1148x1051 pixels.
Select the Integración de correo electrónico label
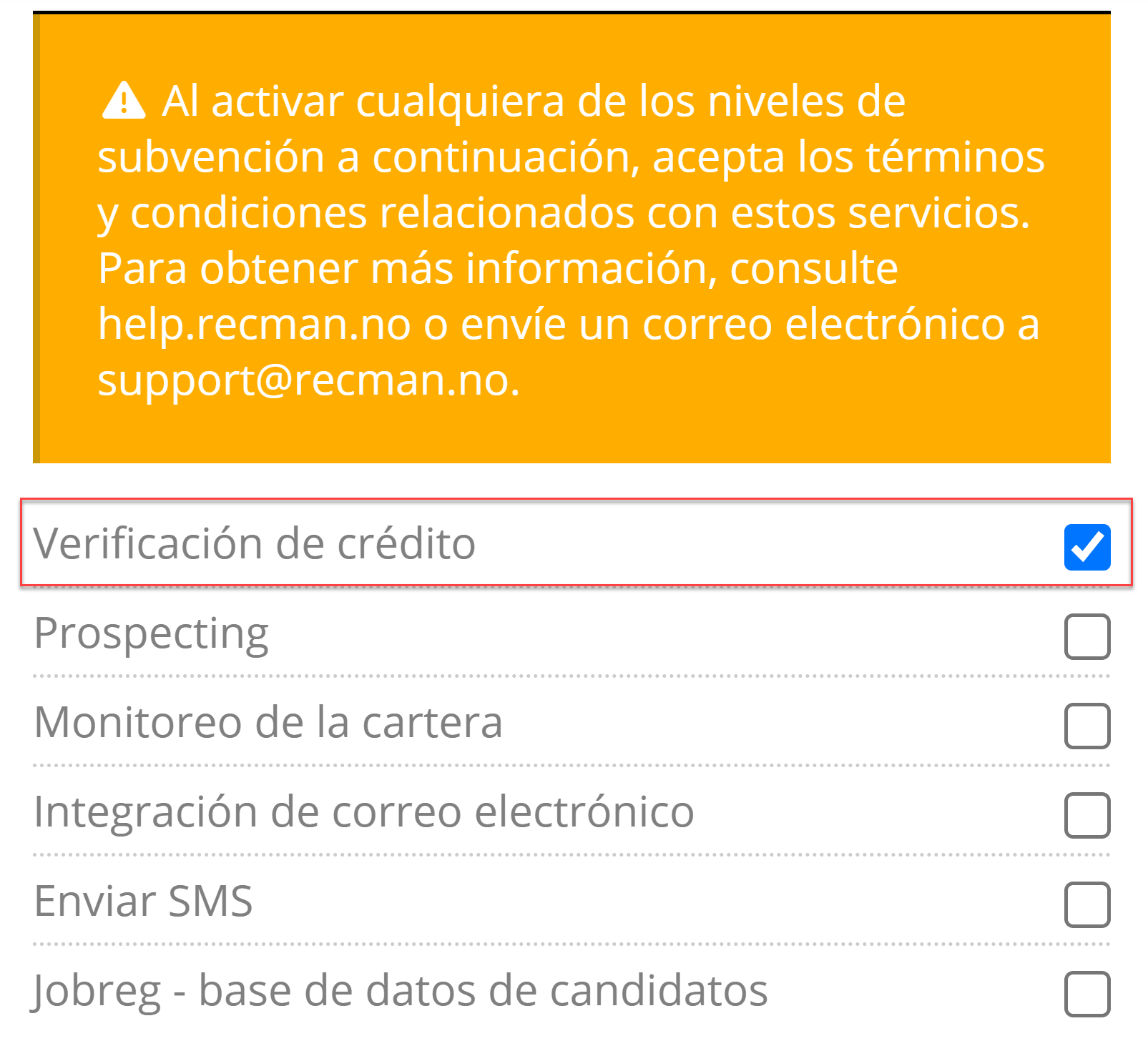pos(363,811)
